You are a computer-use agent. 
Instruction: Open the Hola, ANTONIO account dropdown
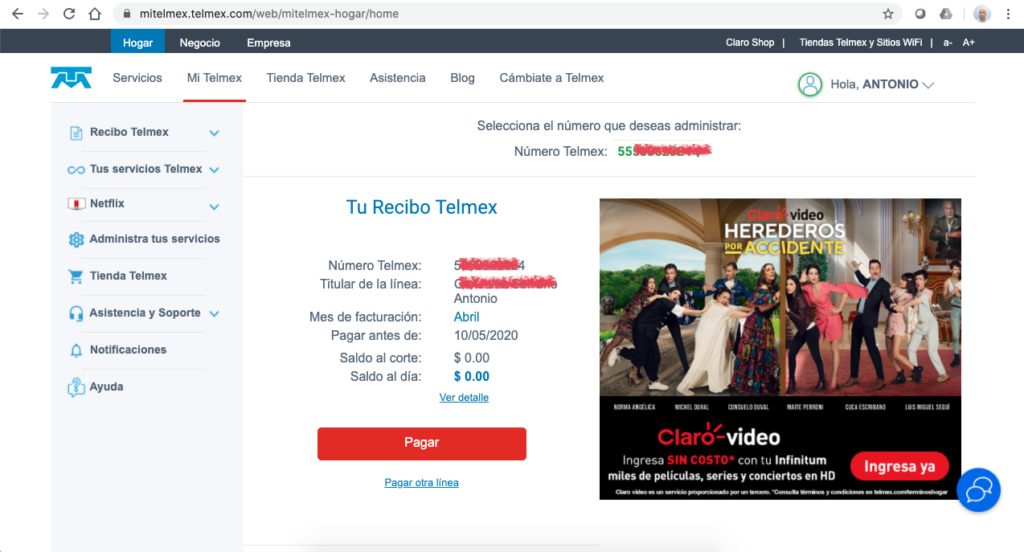coord(882,84)
